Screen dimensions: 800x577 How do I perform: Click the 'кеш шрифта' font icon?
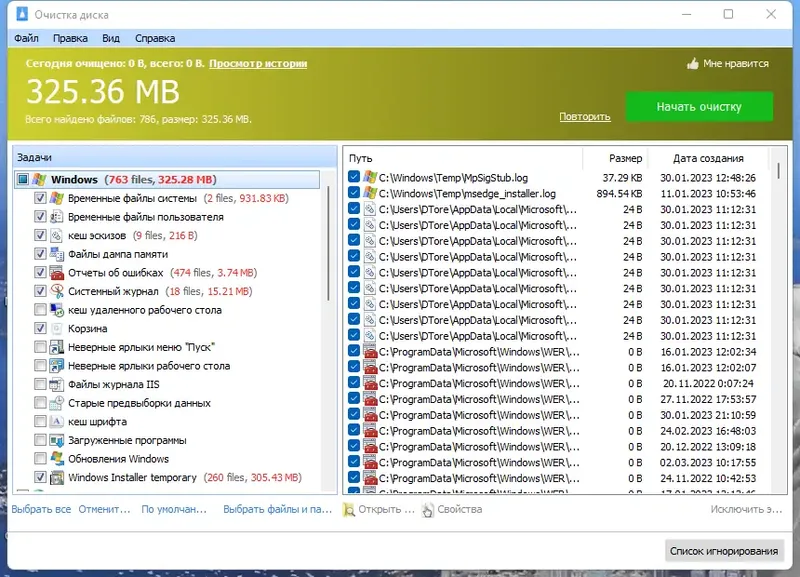[57, 421]
